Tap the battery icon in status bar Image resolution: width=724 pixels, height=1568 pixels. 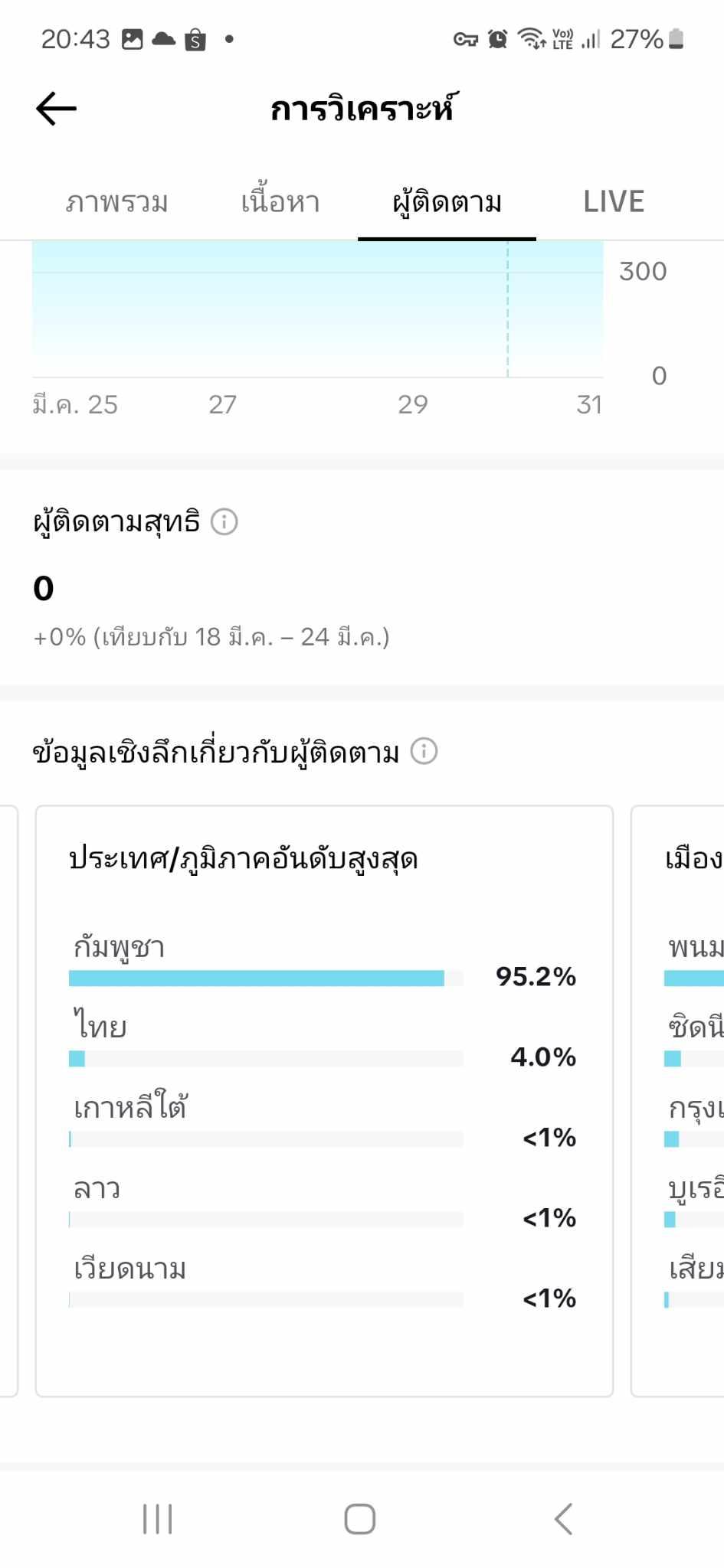point(676,39)
